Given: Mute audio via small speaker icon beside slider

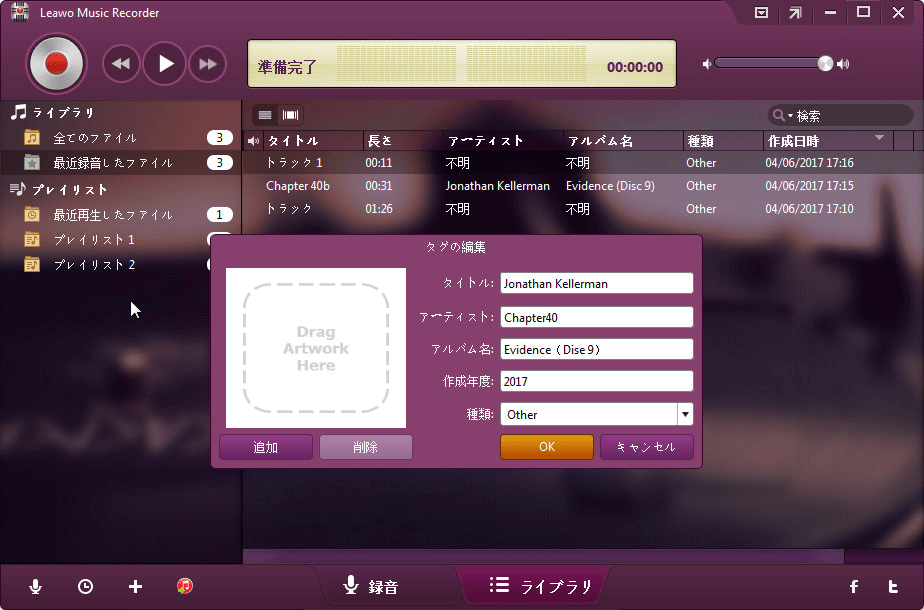Looking at the screenshot, I should tap(706, 63).
